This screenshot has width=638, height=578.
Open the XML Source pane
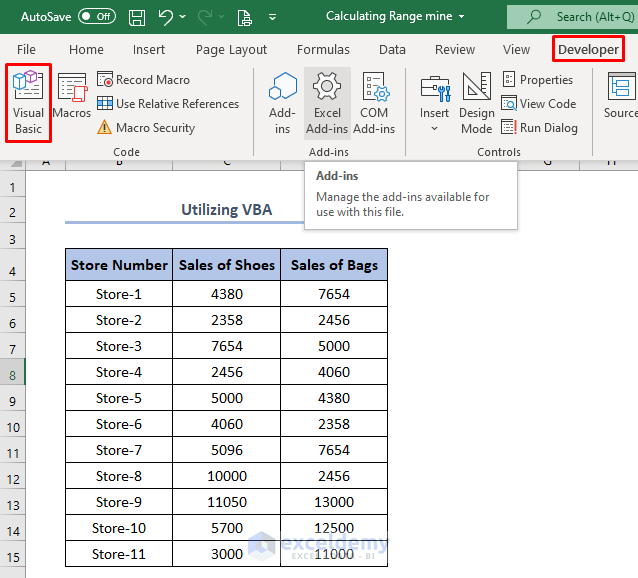(x=621, y=96)
